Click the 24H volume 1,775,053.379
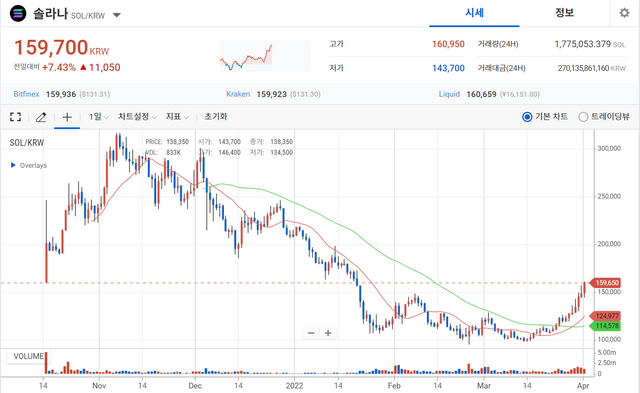 pos(582,44)
